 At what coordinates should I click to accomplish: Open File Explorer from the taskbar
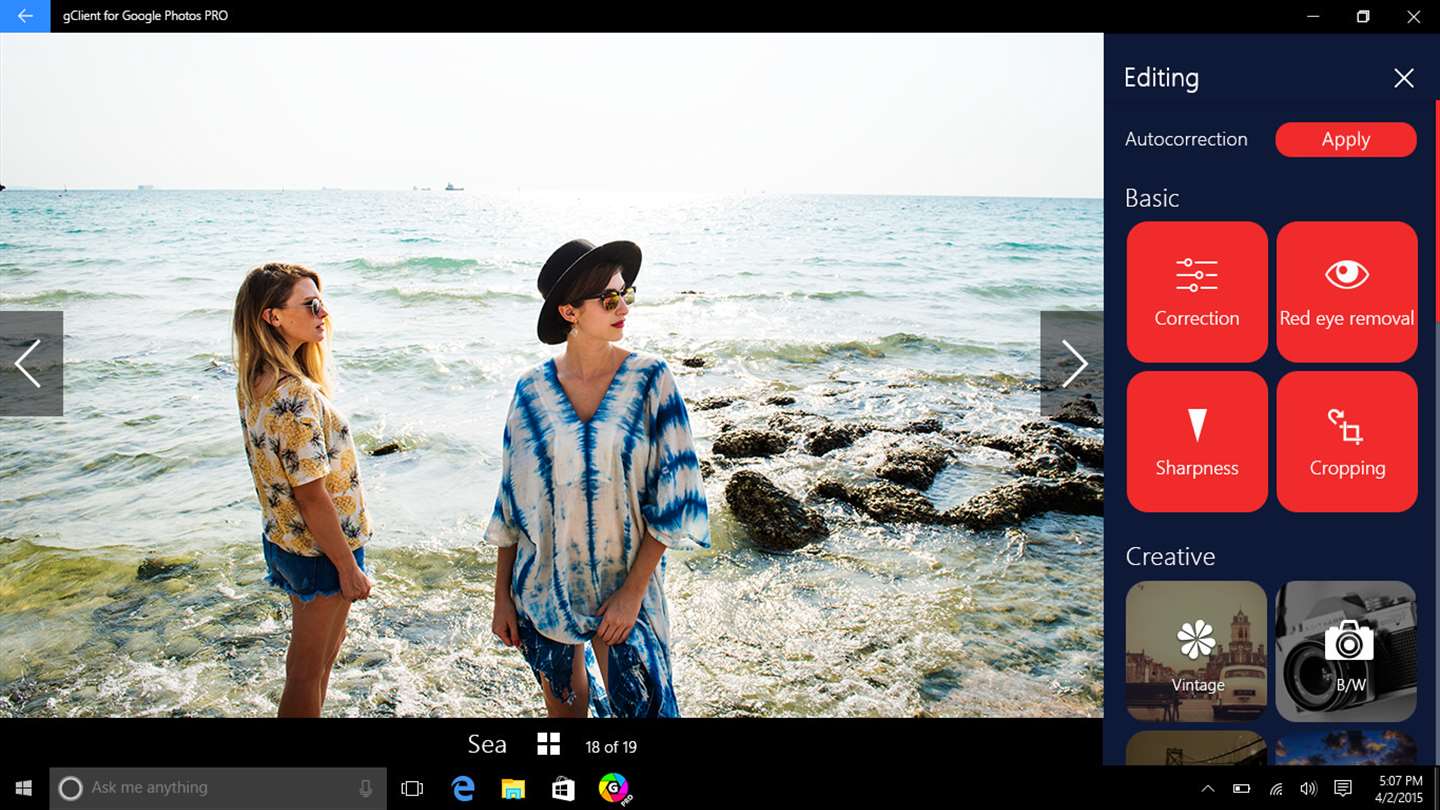pyautogui.click(x=513, y=788)
